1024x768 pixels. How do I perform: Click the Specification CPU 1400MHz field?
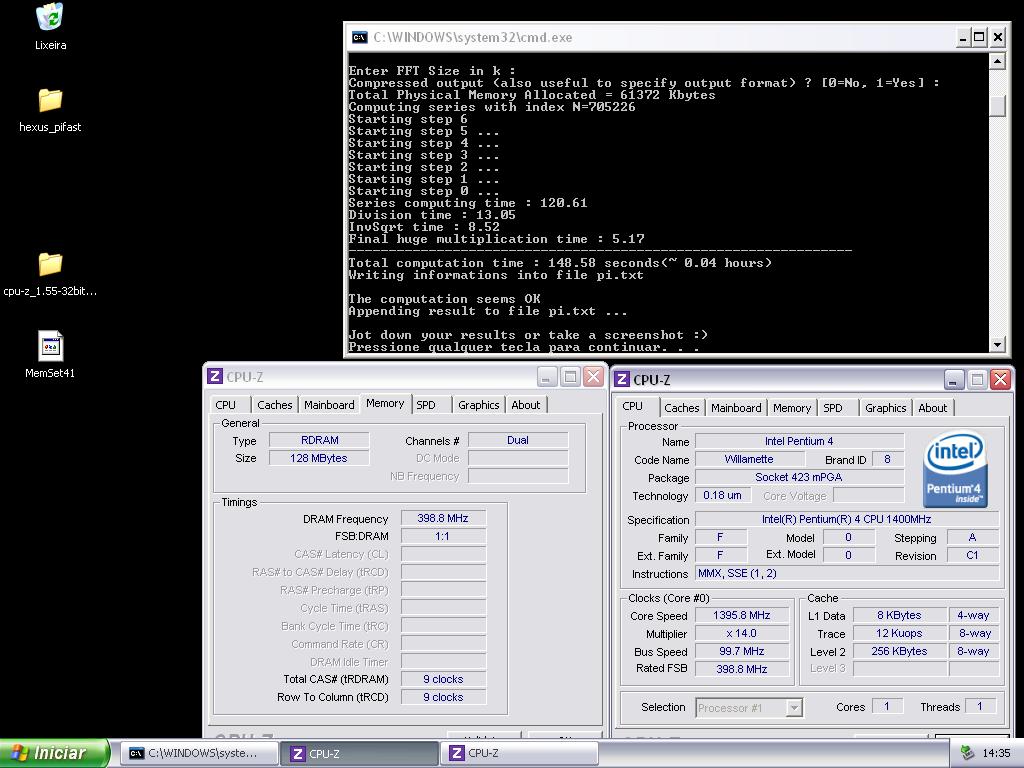[x=846, y=519]
